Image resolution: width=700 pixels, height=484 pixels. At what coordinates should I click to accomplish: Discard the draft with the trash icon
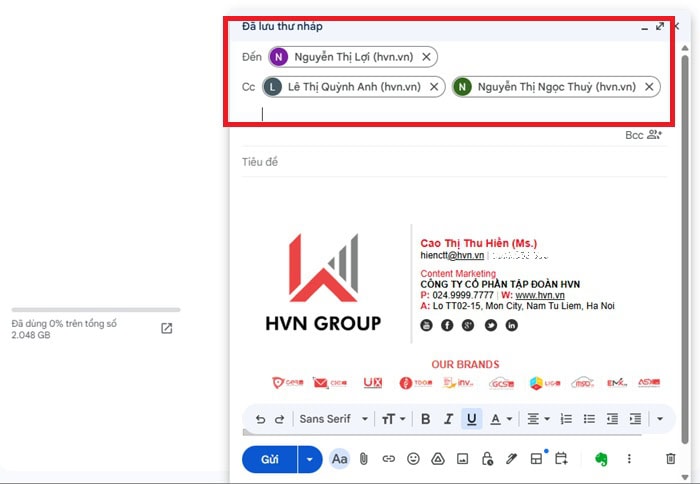click(x=671, y=459)
